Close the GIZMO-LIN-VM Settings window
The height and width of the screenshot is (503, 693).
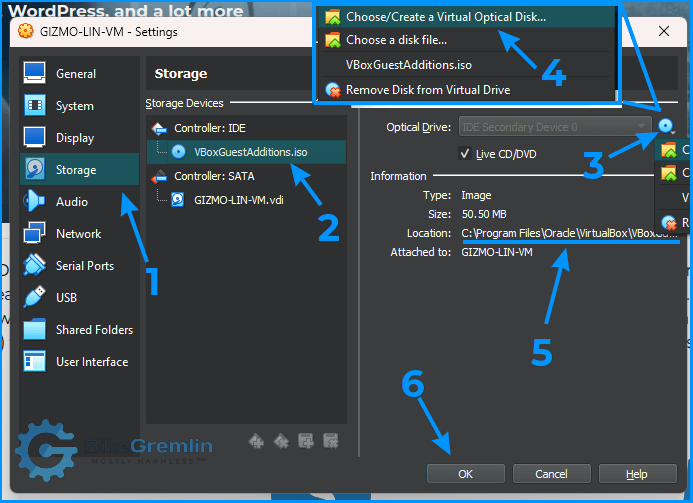[663, 31]
